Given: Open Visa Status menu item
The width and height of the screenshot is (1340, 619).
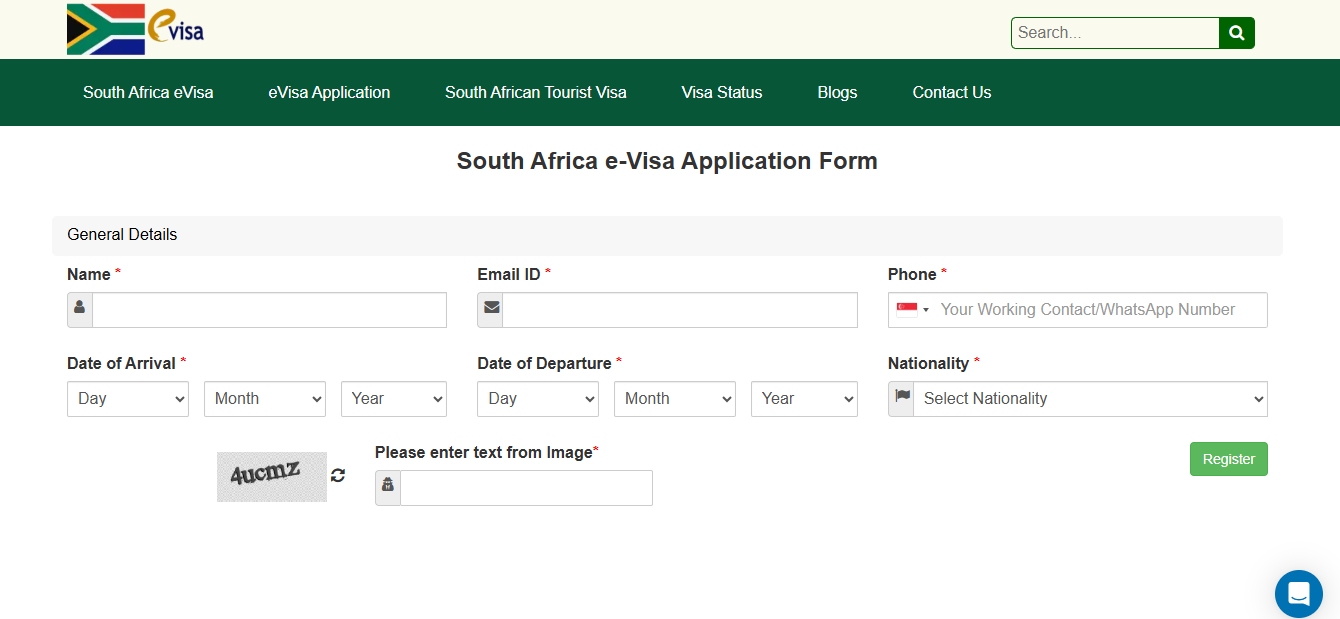Looking at the screenshot, I should click(x=722, y=92).
